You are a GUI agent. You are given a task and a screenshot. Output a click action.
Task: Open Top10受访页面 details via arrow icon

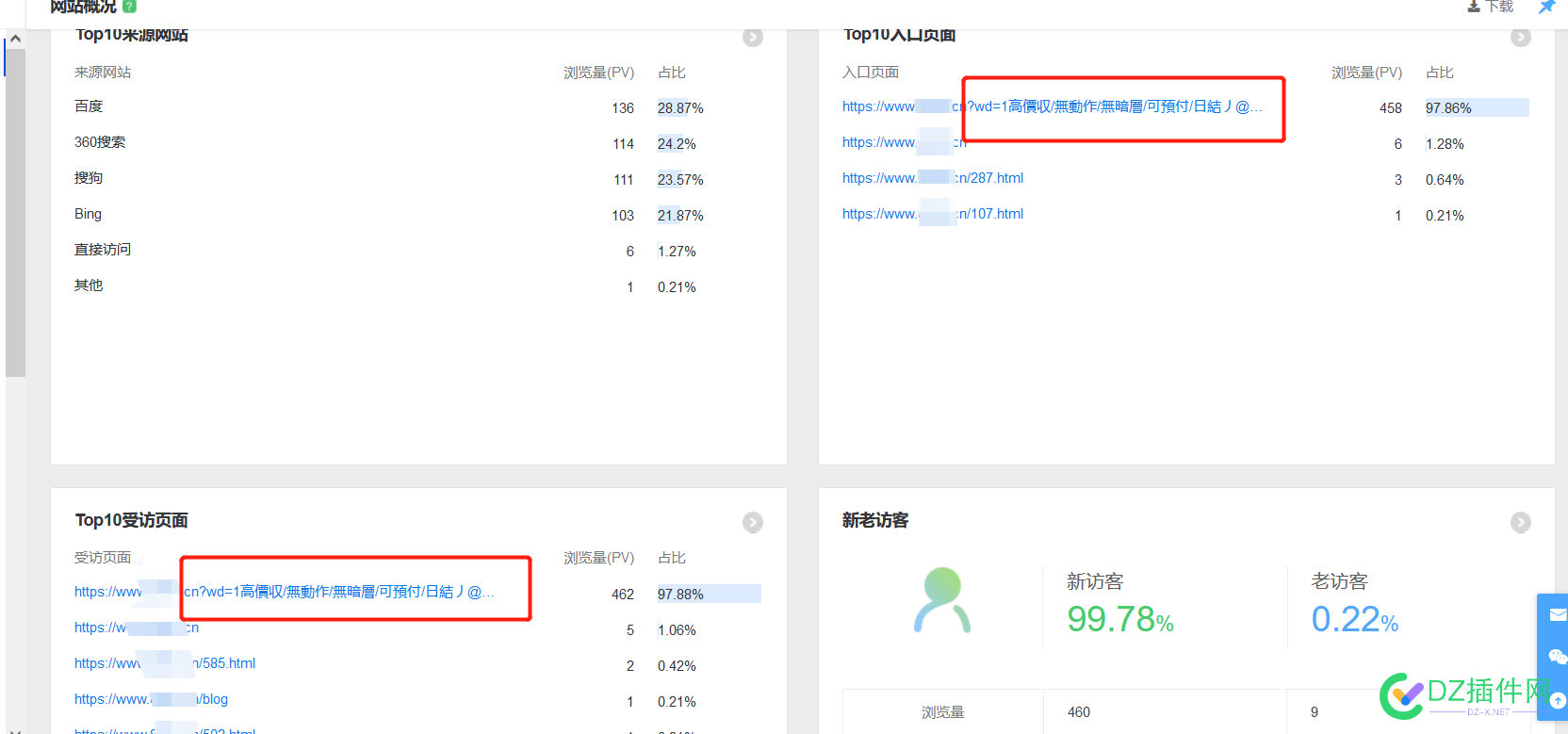click(x=752, y=522)
